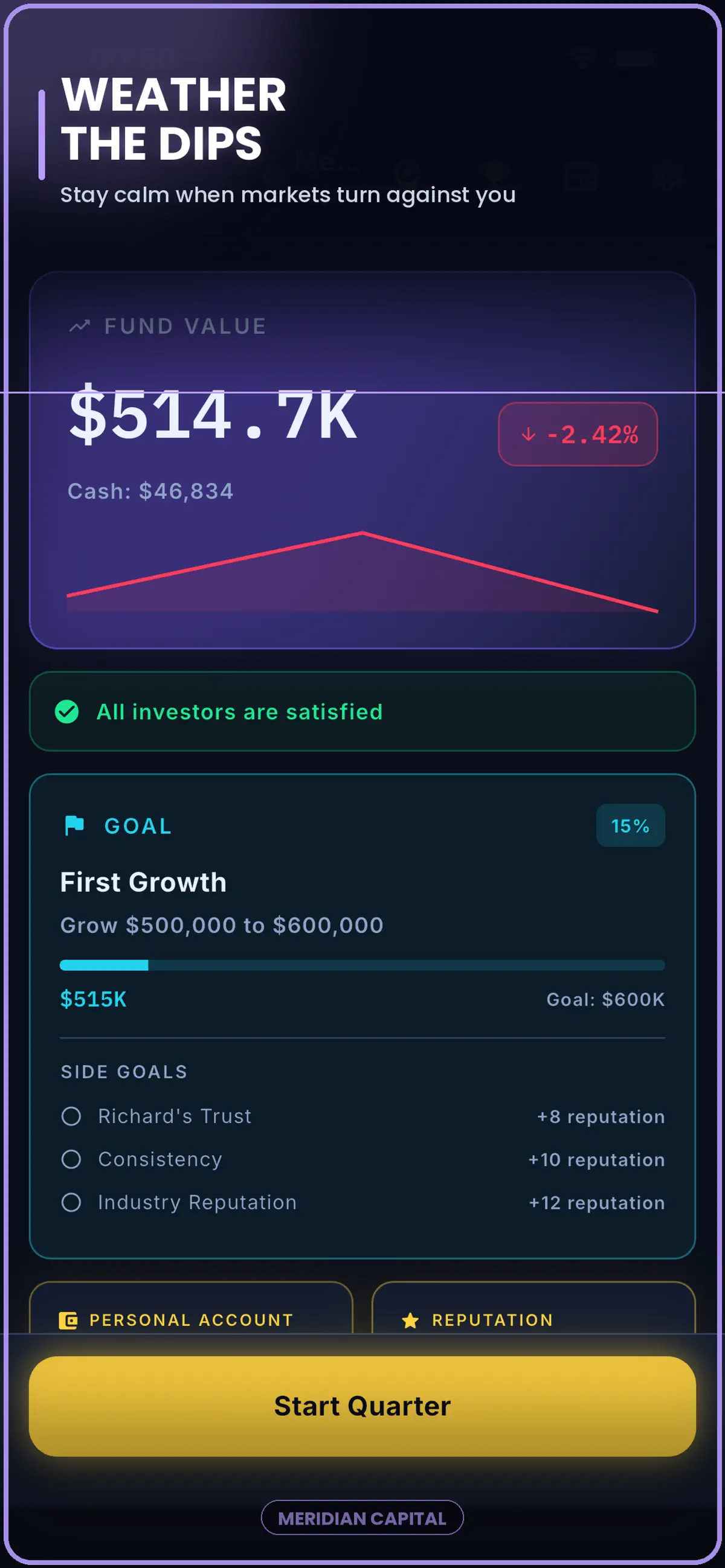Click the Personal Account wallet icon
This screenshot has height=1568, width=725.
tap(68, 1320)
